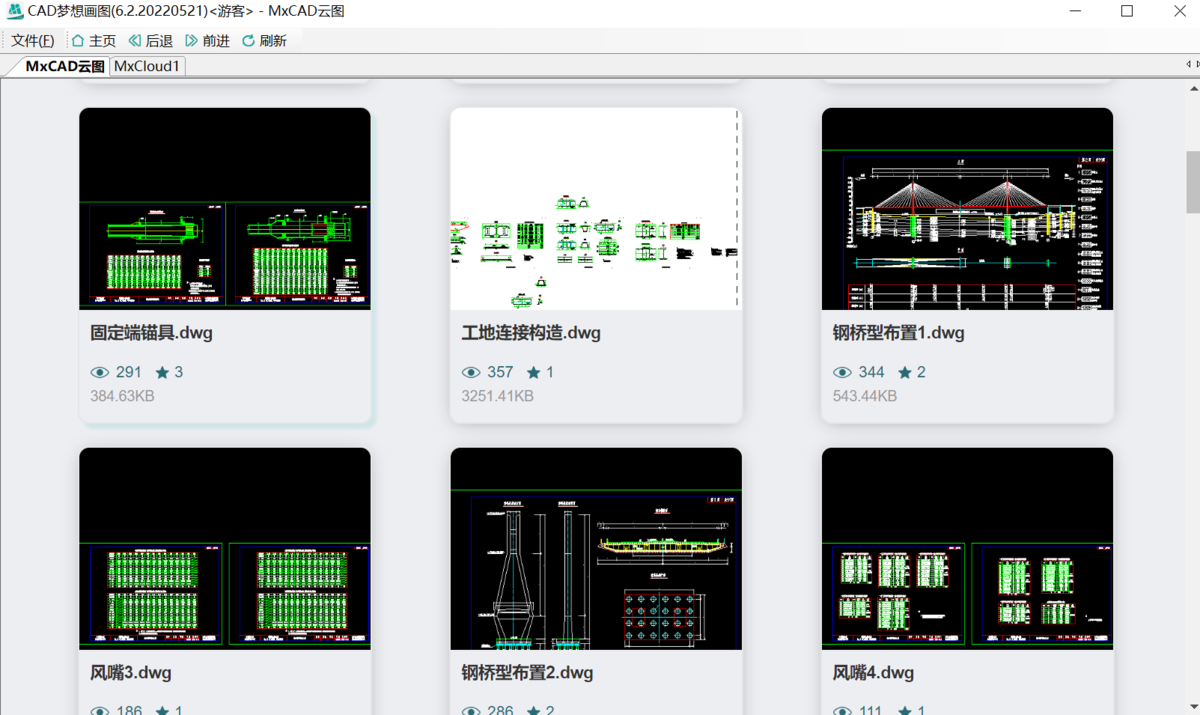Open the 风嘴4.dwg thumbnail
Image resolution: width=1200 pixels, height=715 pixels.
point(967,549)
